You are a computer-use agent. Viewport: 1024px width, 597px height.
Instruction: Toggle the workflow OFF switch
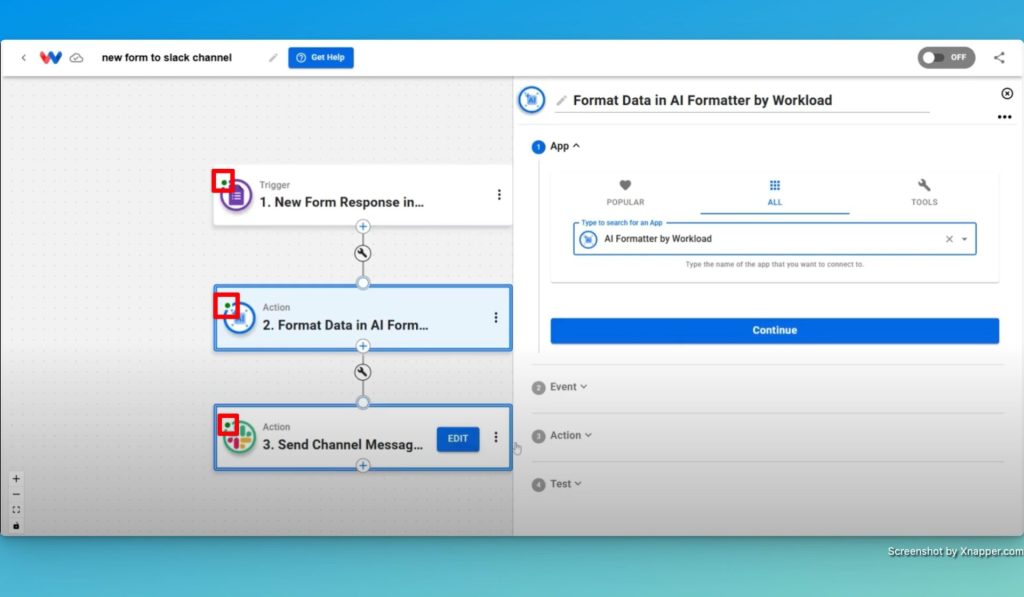click(946, 57)
